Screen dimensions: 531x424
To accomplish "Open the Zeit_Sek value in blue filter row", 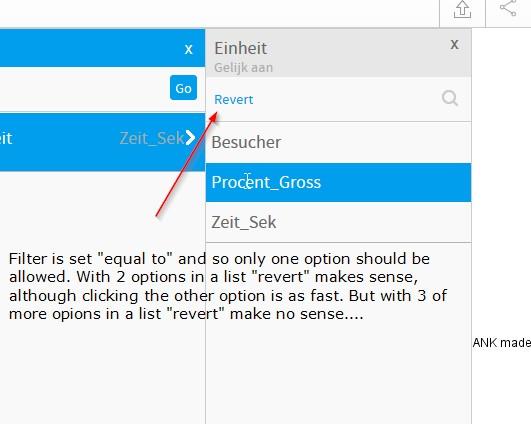I will point(152,138).
